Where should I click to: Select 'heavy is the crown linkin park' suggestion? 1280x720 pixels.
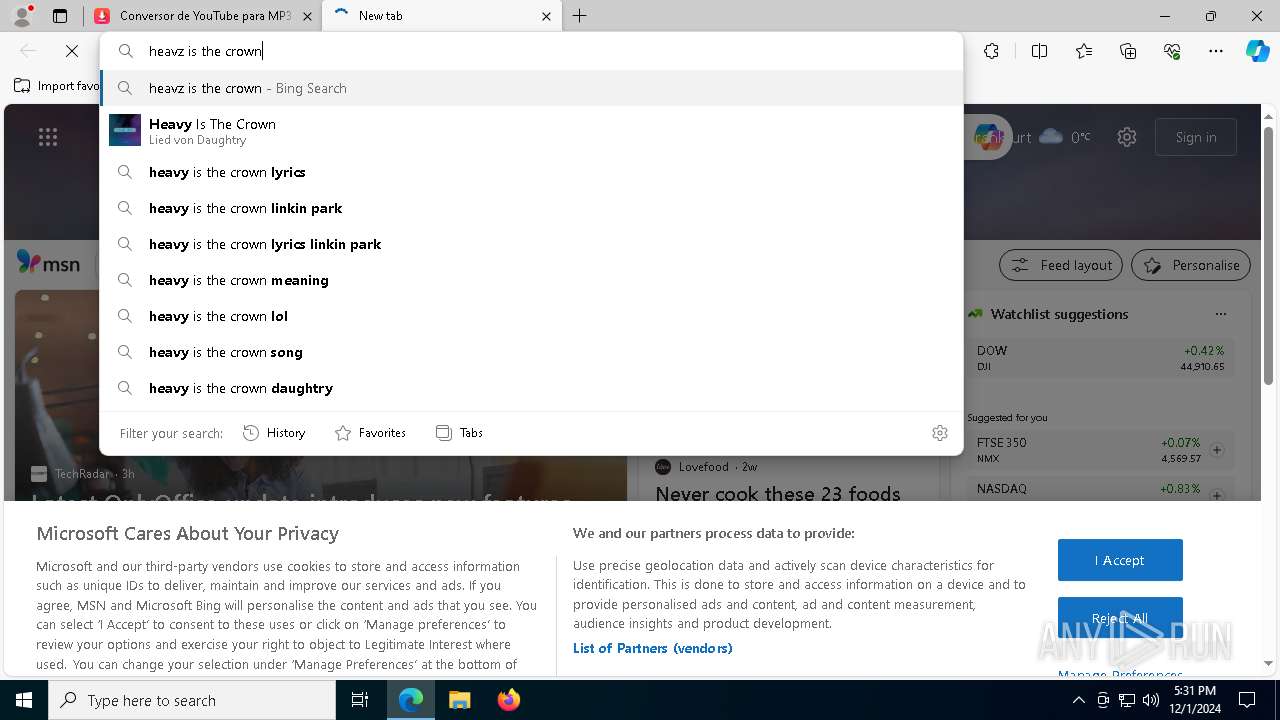(531, 208)
